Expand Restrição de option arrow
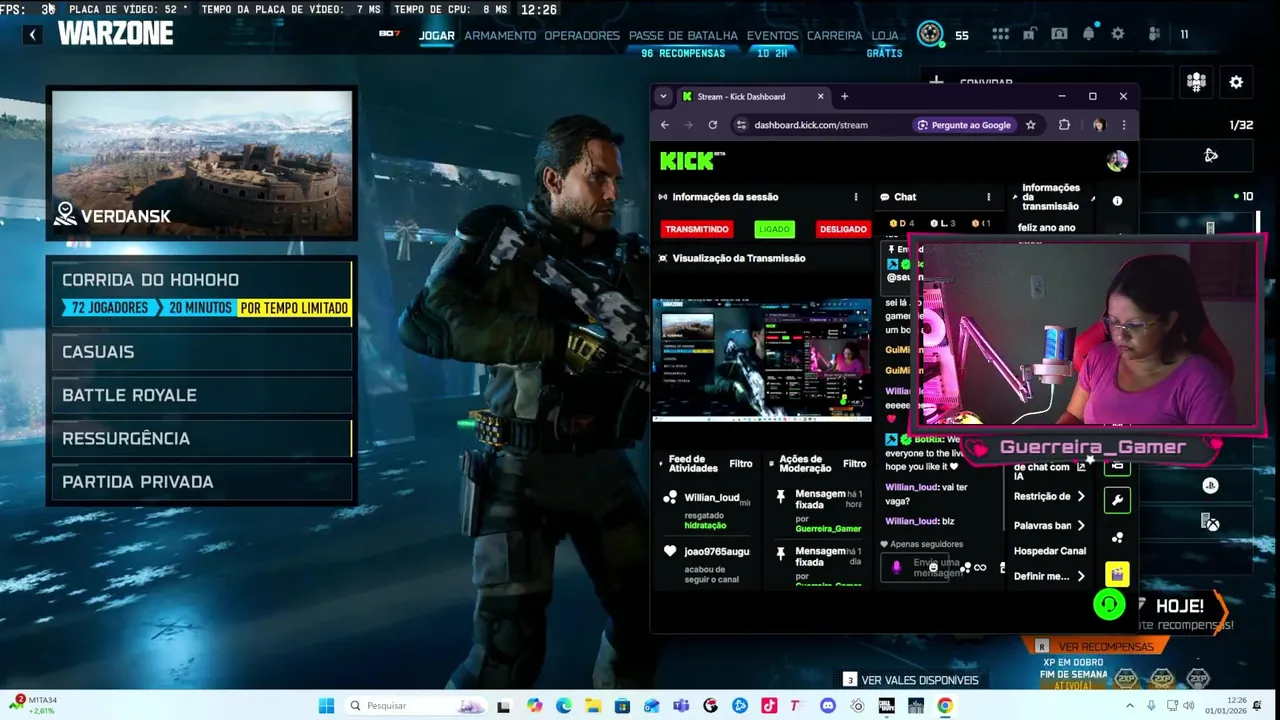 click(1081, 497)
